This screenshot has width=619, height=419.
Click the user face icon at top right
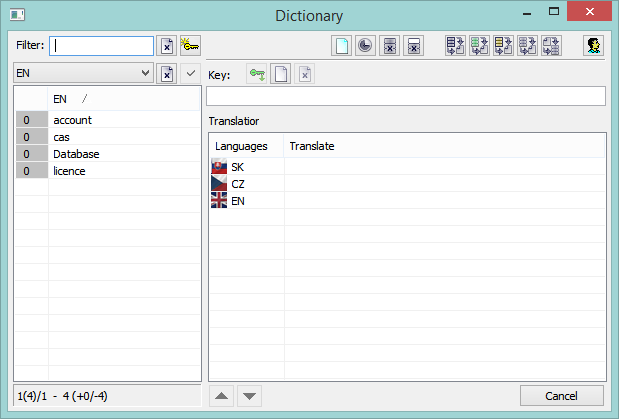tap(593, 46)
